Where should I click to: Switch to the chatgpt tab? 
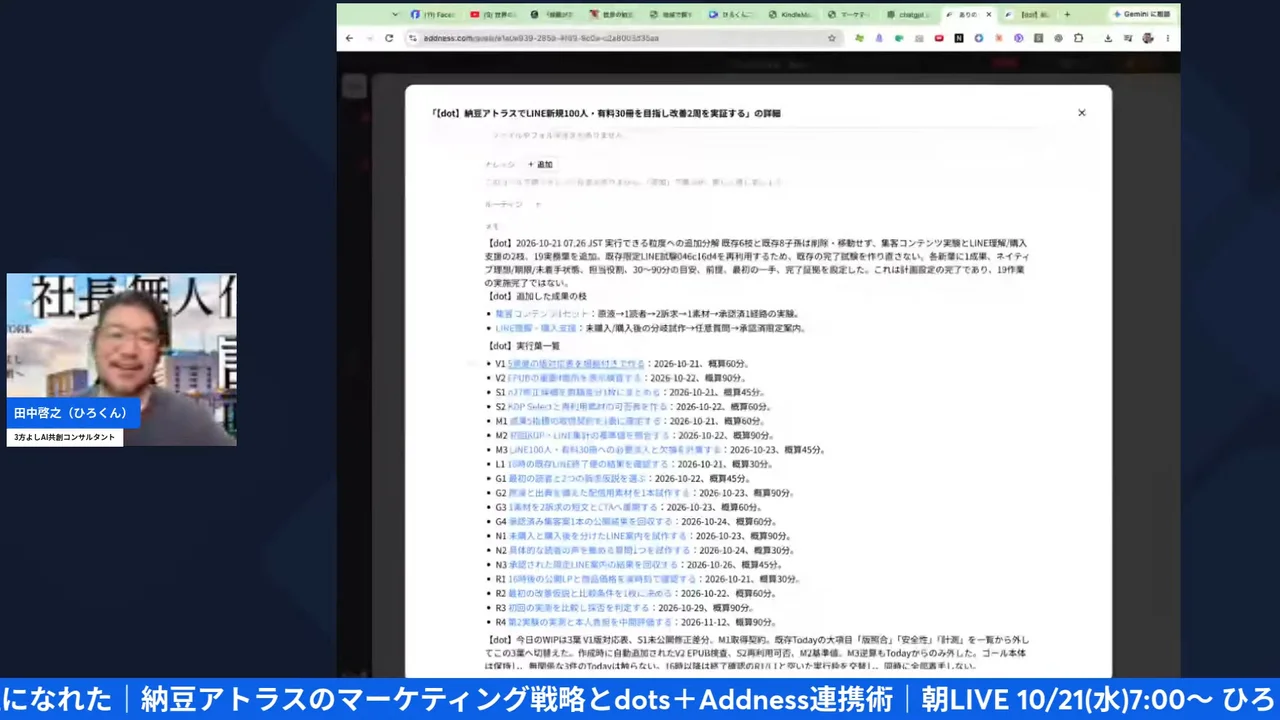908,14
